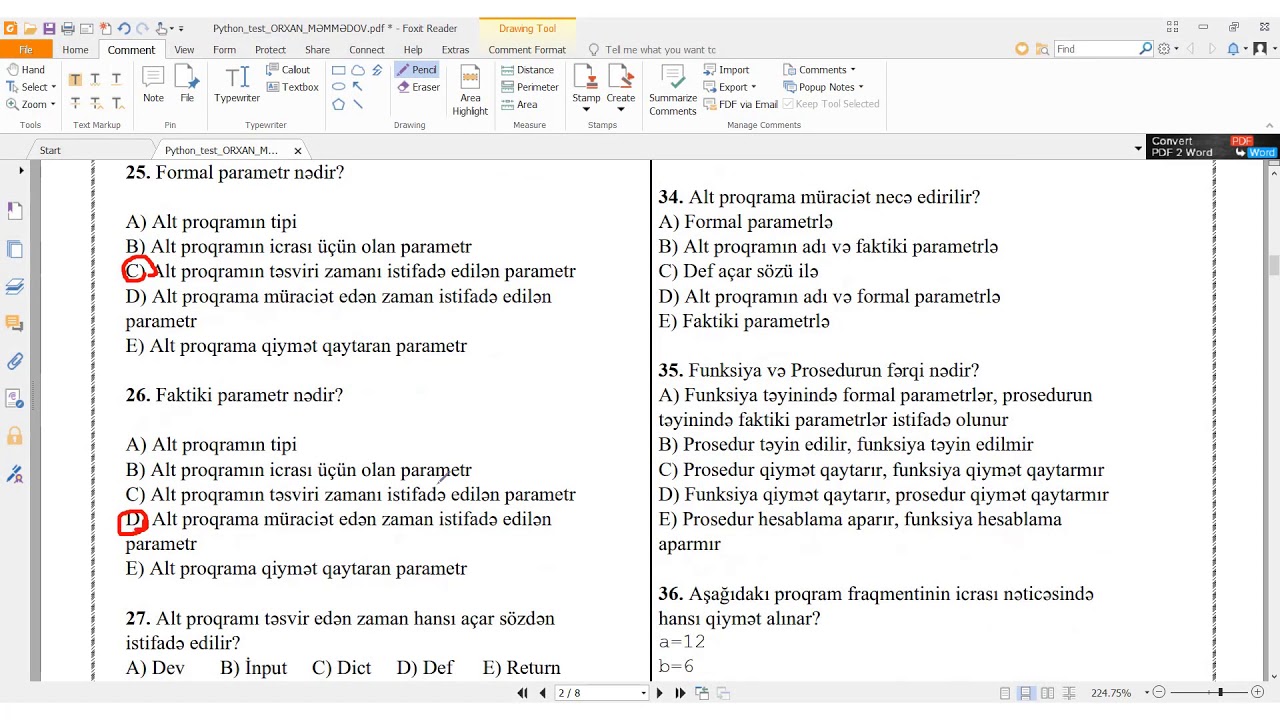Screen dimensions: 1280x720
Task: Activate the Typewriter tool
Action: point(237,84)
